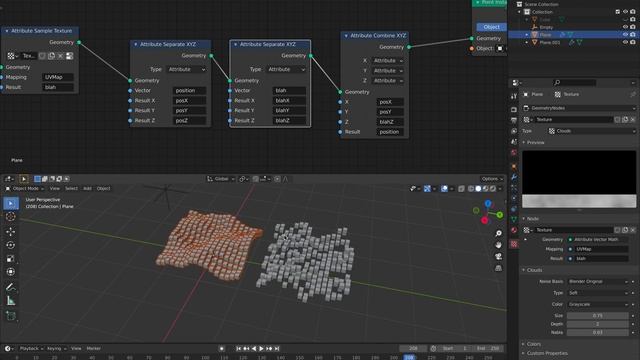Viewport: 640px width, 360px height.
Task: Open the timeline Marker menu
Action: click(93, 349)
